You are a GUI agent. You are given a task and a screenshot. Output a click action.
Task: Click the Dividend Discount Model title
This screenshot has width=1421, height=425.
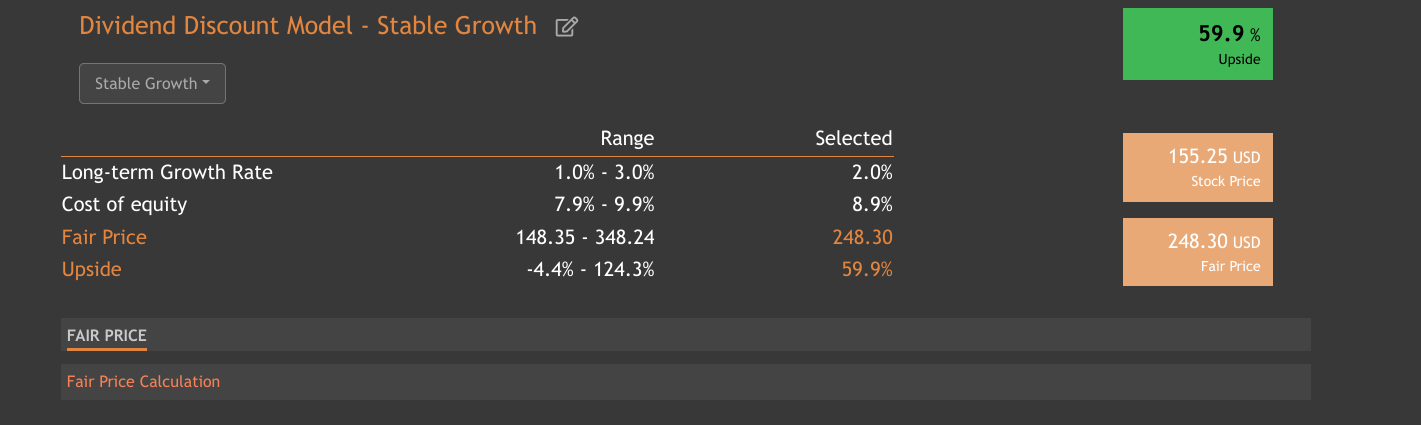[308, 26]
